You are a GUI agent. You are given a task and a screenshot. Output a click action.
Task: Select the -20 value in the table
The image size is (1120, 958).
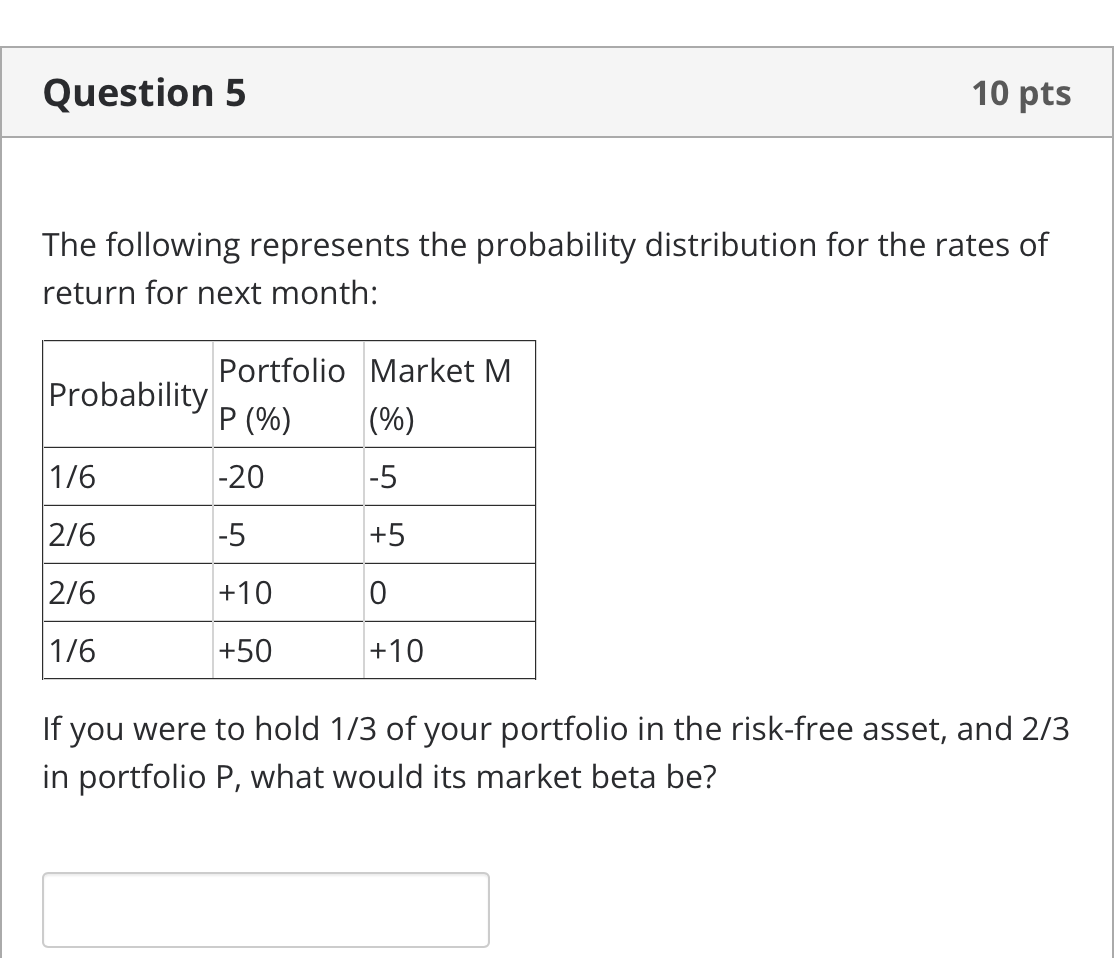(241, 477)
